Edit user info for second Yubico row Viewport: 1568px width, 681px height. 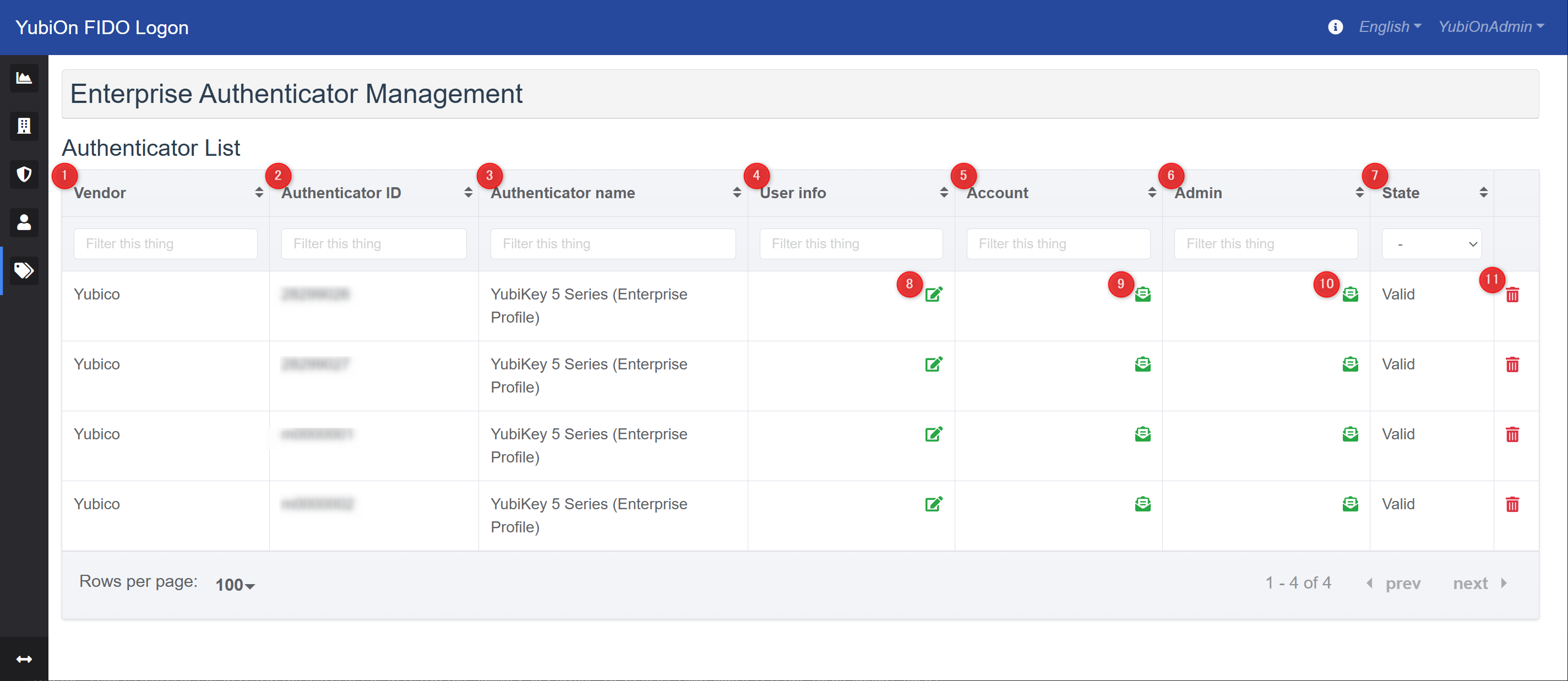pyautogui.click(x=934, y=364)
